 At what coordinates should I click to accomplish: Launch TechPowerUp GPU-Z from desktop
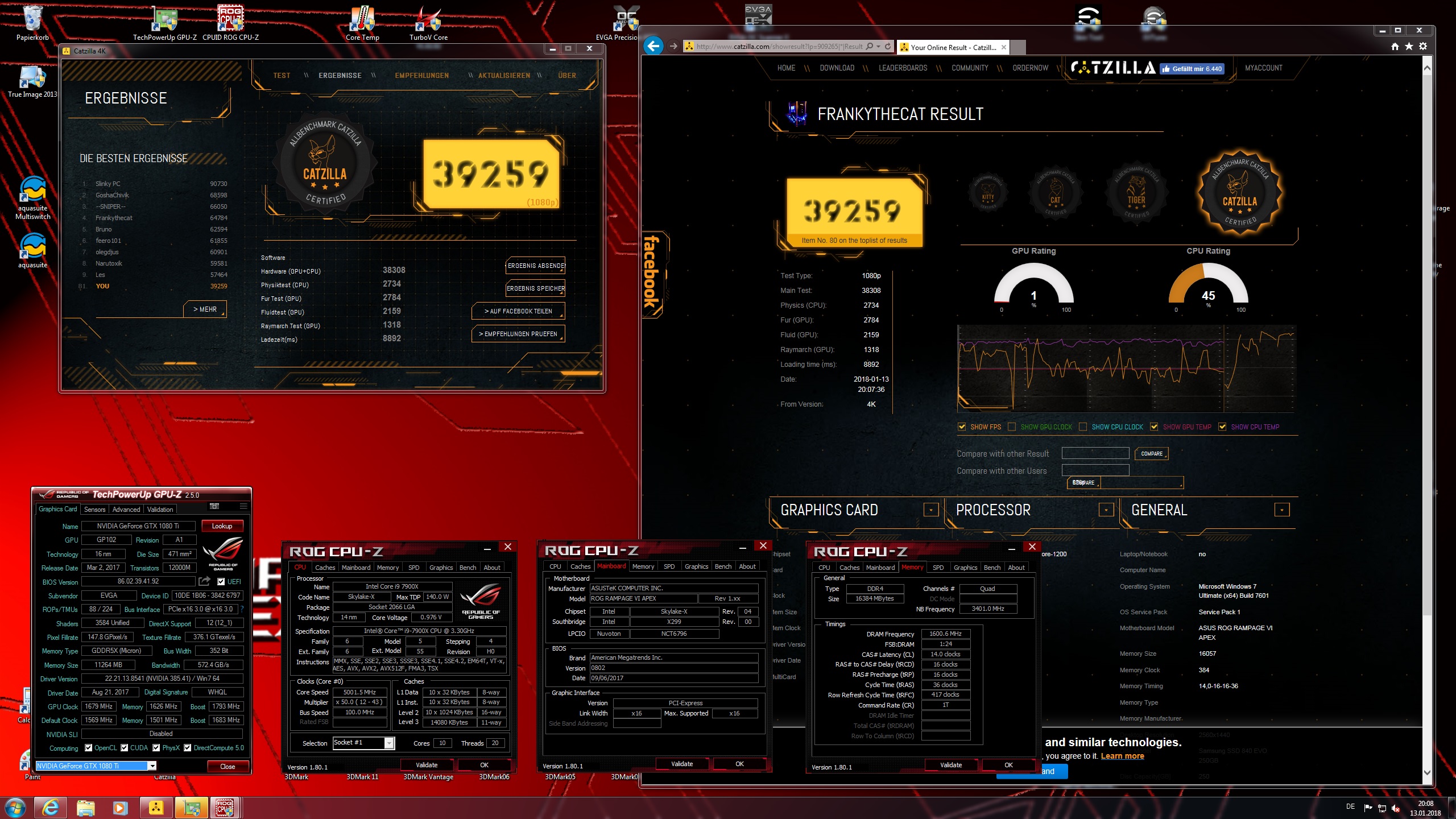click(x=164, y=23)
